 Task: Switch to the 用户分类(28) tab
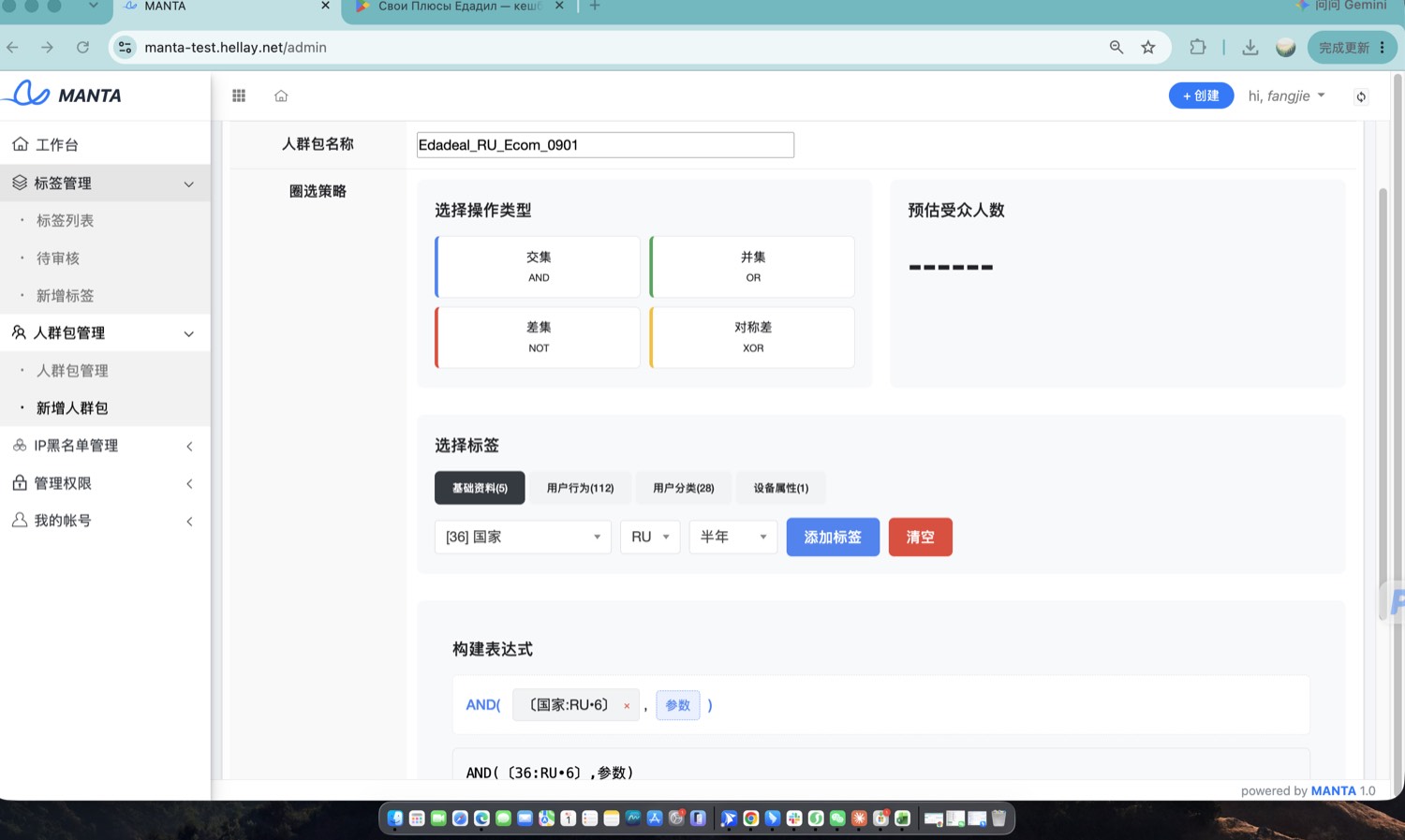click(684, 488)
